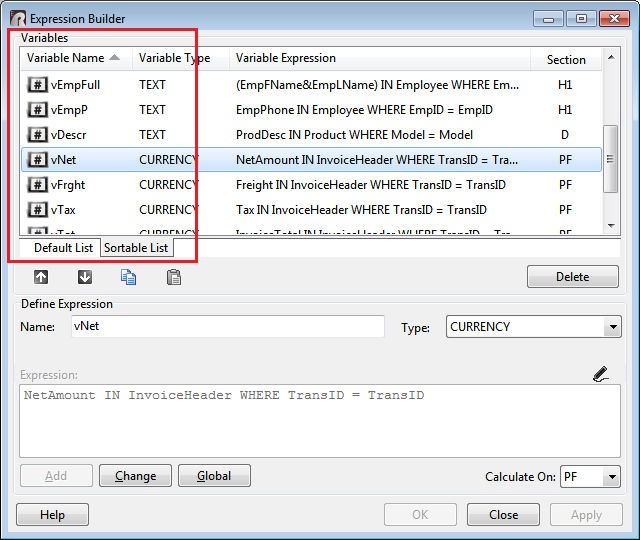Click the copy variable icon

tap(129, 277)
